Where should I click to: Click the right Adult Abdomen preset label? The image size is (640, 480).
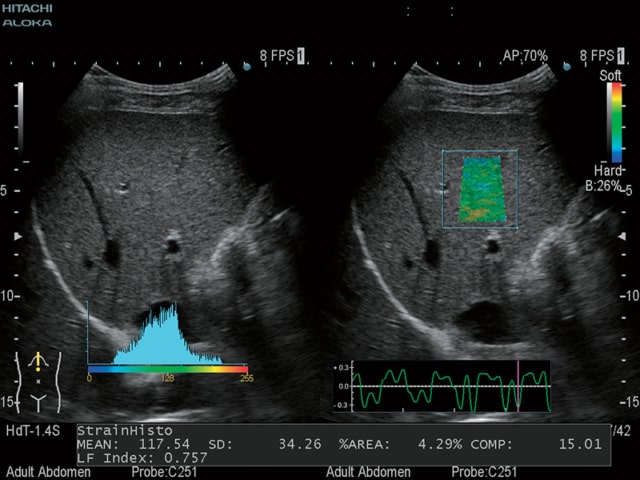tap(368, 472)
